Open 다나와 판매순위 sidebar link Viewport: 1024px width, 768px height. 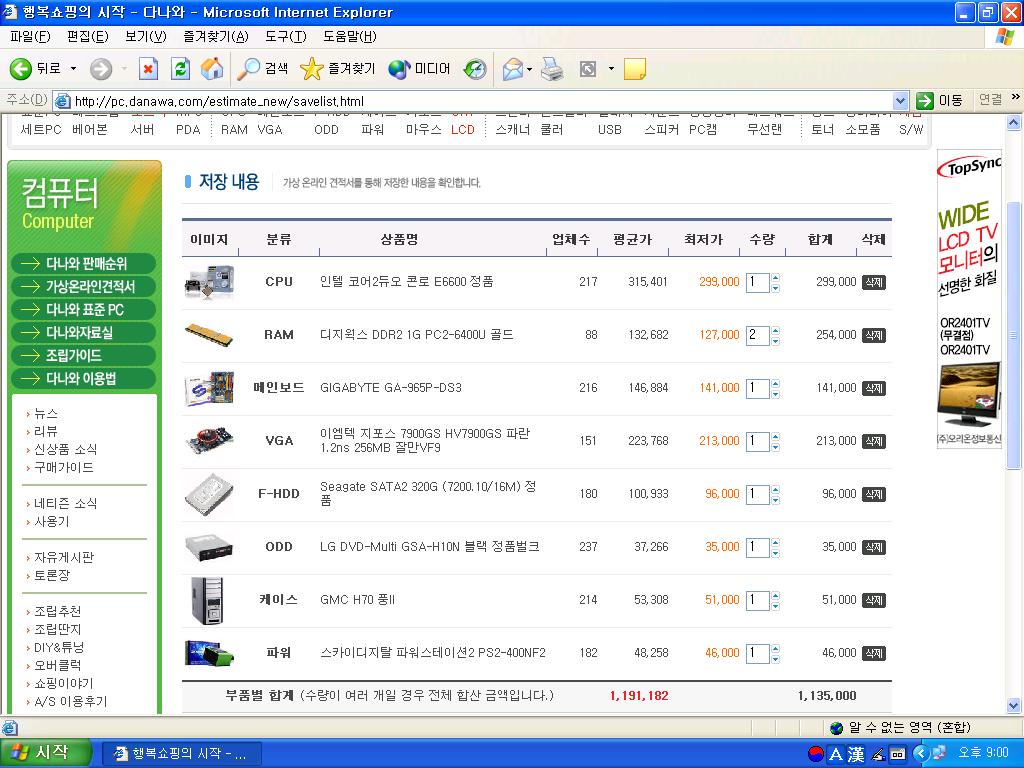click(x=84, y=263)
